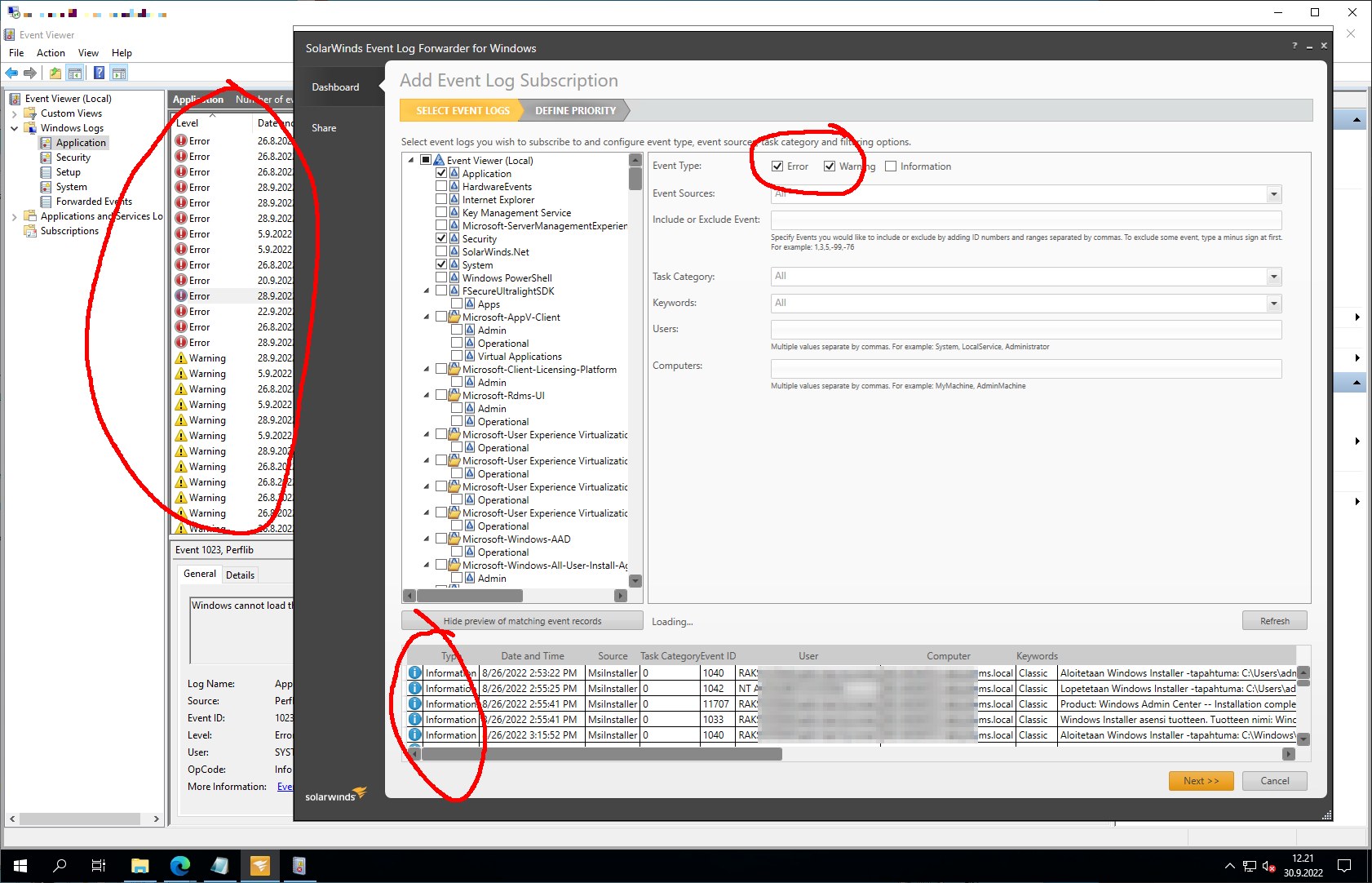Open Windows Search from the taskbar
Image resolution: width=1372 pixels, height=883 pixels.
click(60, 866)
